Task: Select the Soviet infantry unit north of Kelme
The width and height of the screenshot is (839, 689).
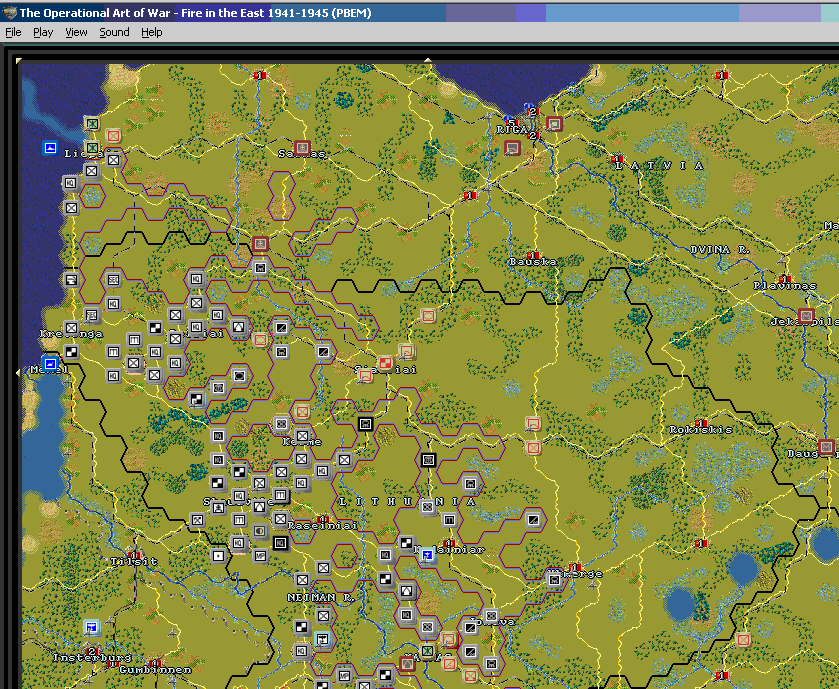Action: [302, 411]
